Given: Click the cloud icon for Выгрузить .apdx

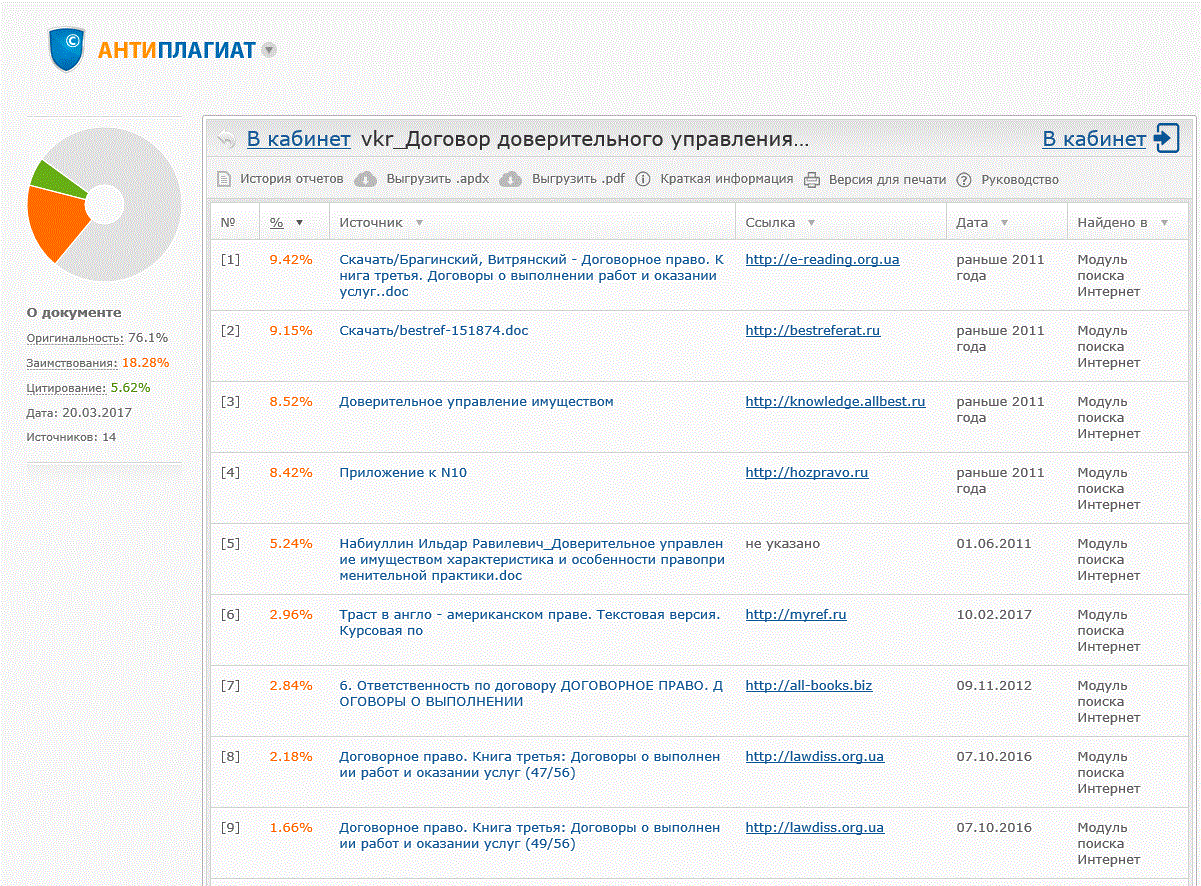Looking at the screenshot, I should [368, 180].
